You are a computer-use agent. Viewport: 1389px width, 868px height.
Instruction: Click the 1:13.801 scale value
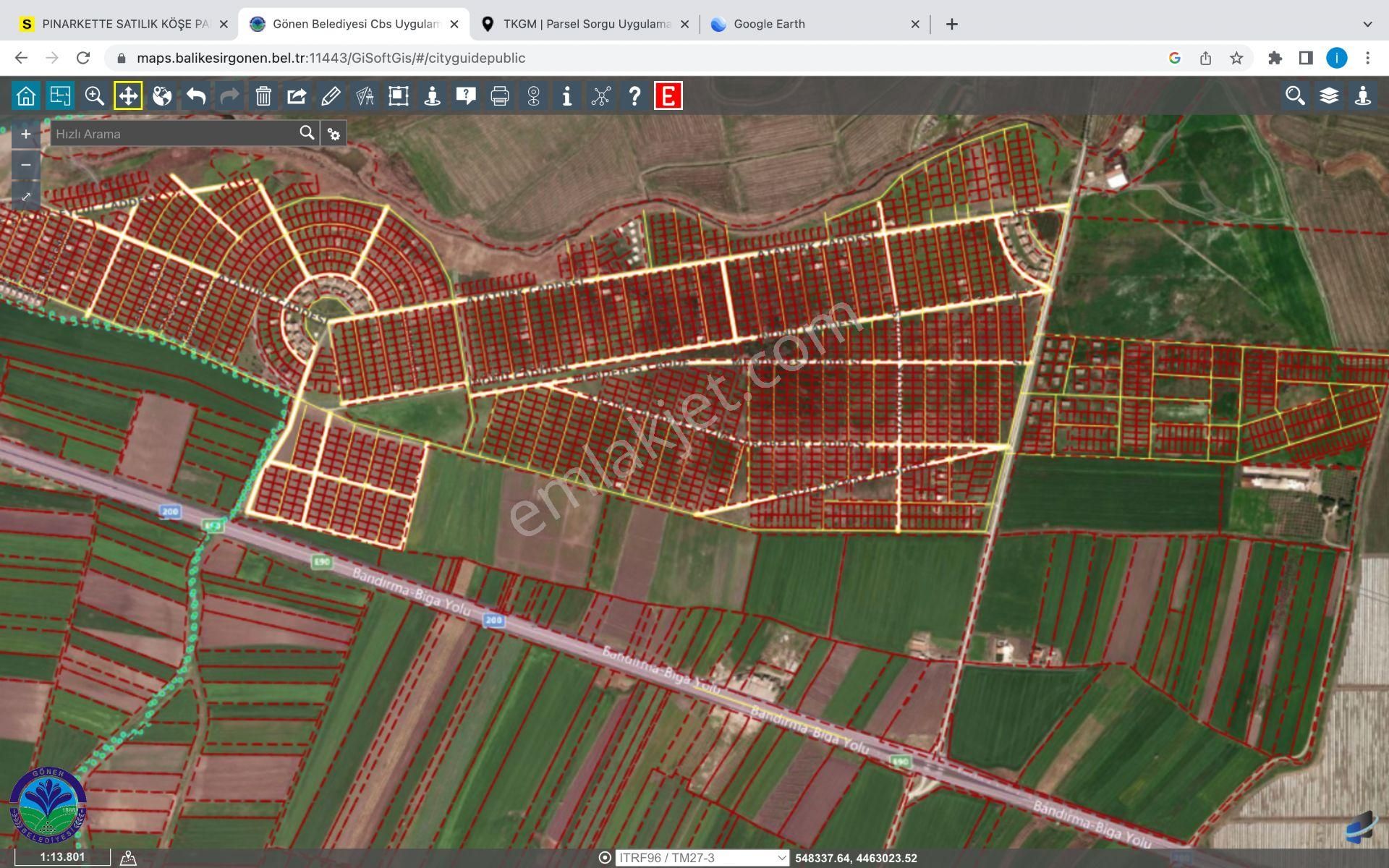(62, 857)
